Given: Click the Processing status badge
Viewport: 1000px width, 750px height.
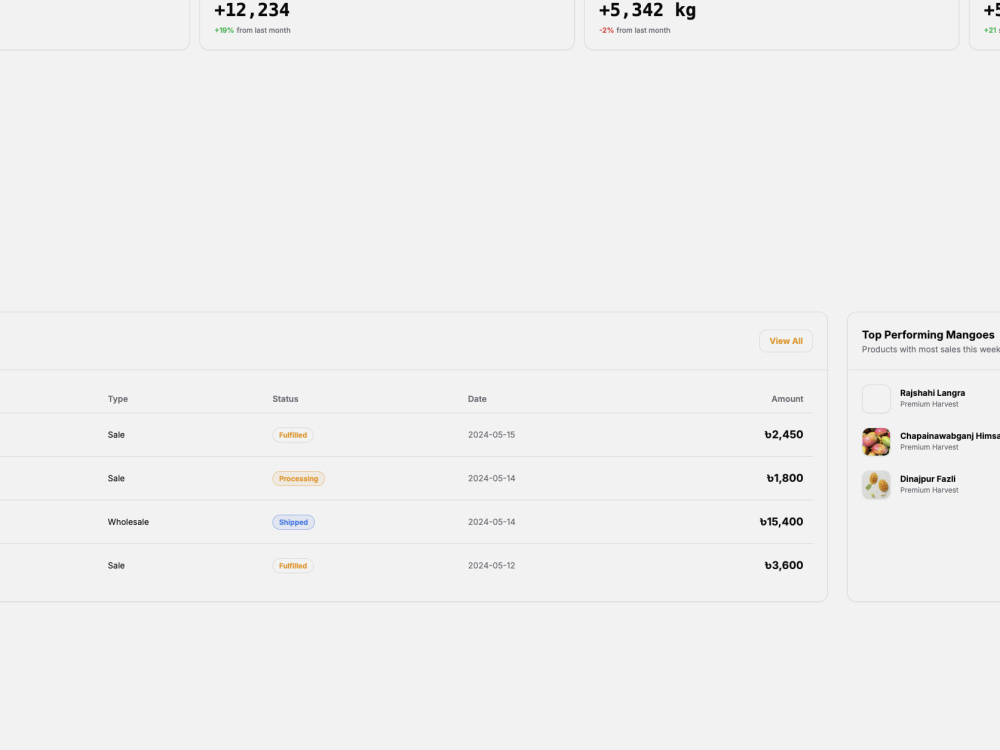Looking at the screenshot, I should pyautogui.click(x=298, y=478).
